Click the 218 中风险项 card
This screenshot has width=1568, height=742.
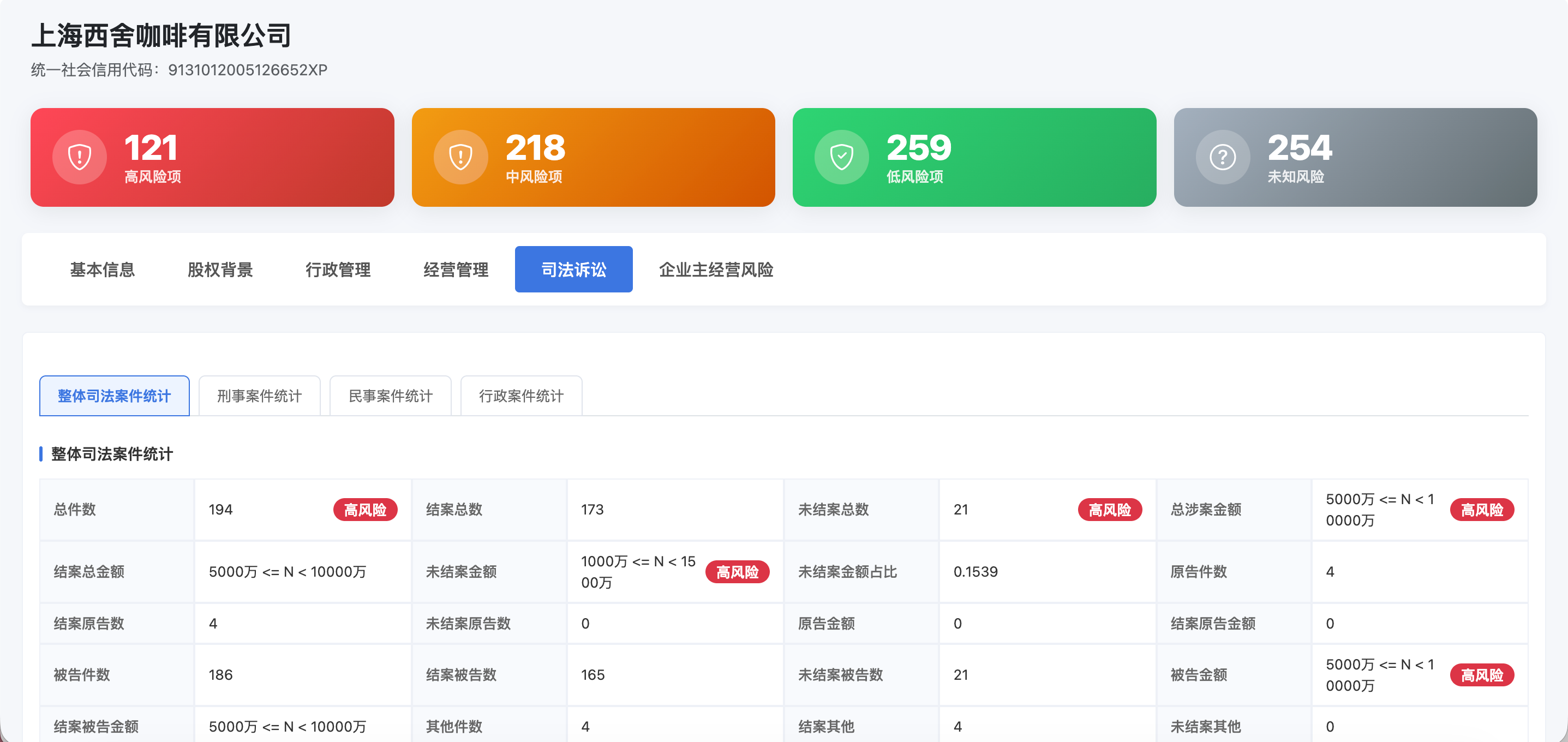pos(594,157)
